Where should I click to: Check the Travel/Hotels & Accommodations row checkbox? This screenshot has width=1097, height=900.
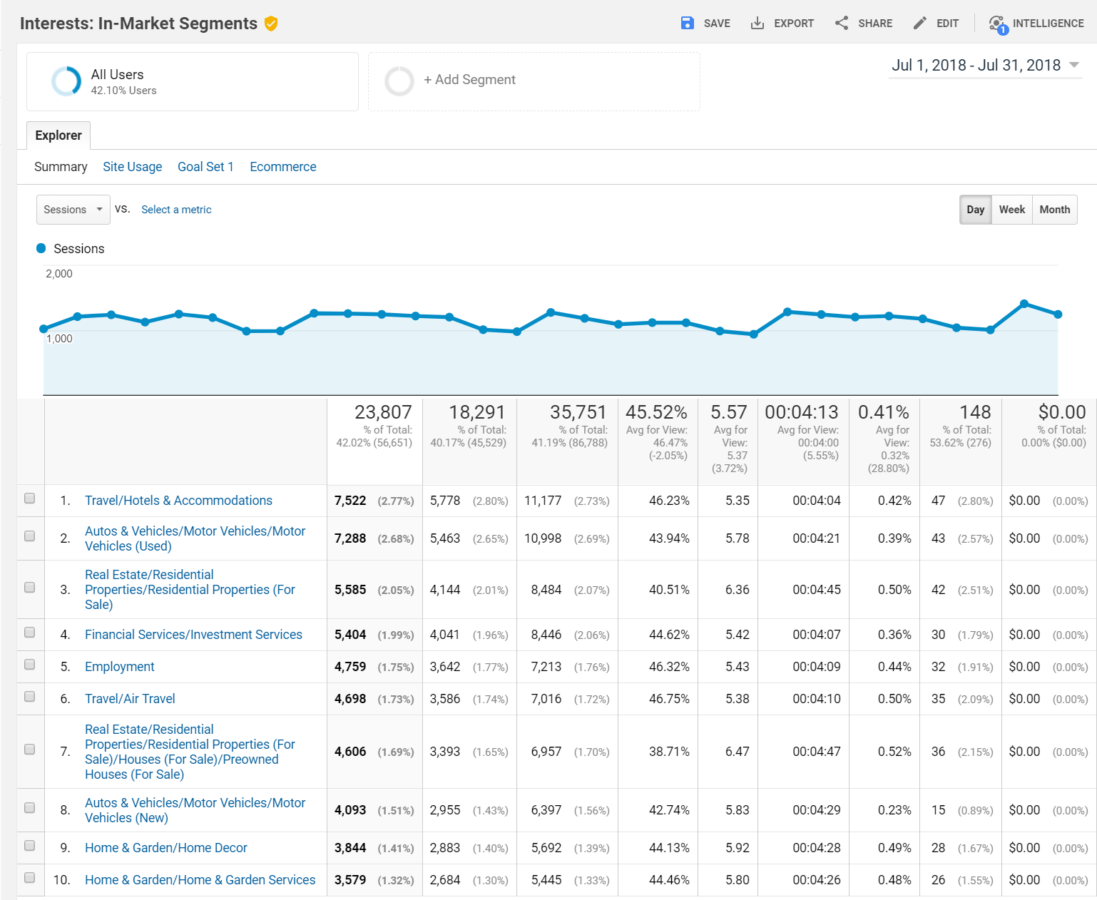[29, 499]
